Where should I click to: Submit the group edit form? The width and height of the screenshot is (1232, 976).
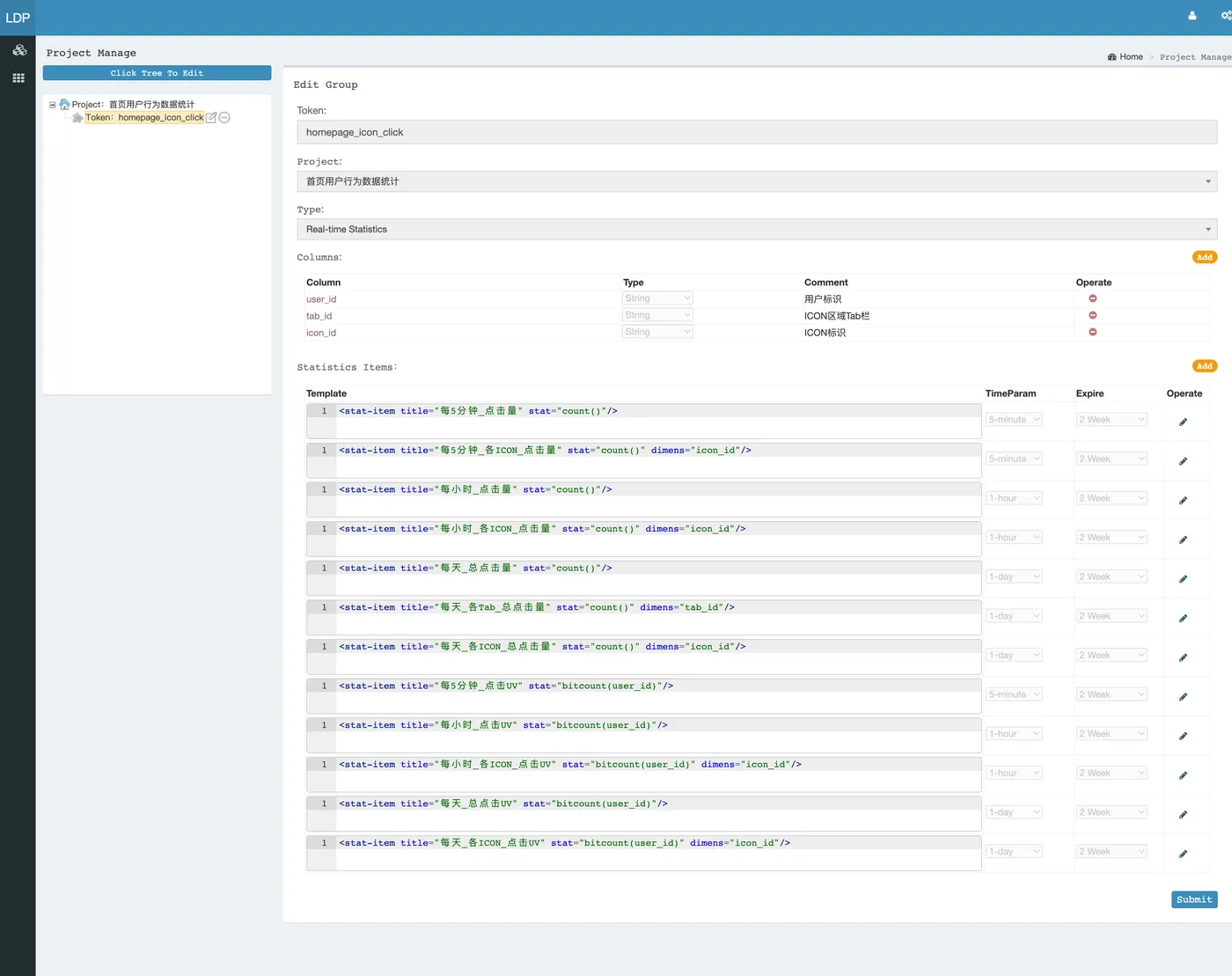click(1194, 899)
